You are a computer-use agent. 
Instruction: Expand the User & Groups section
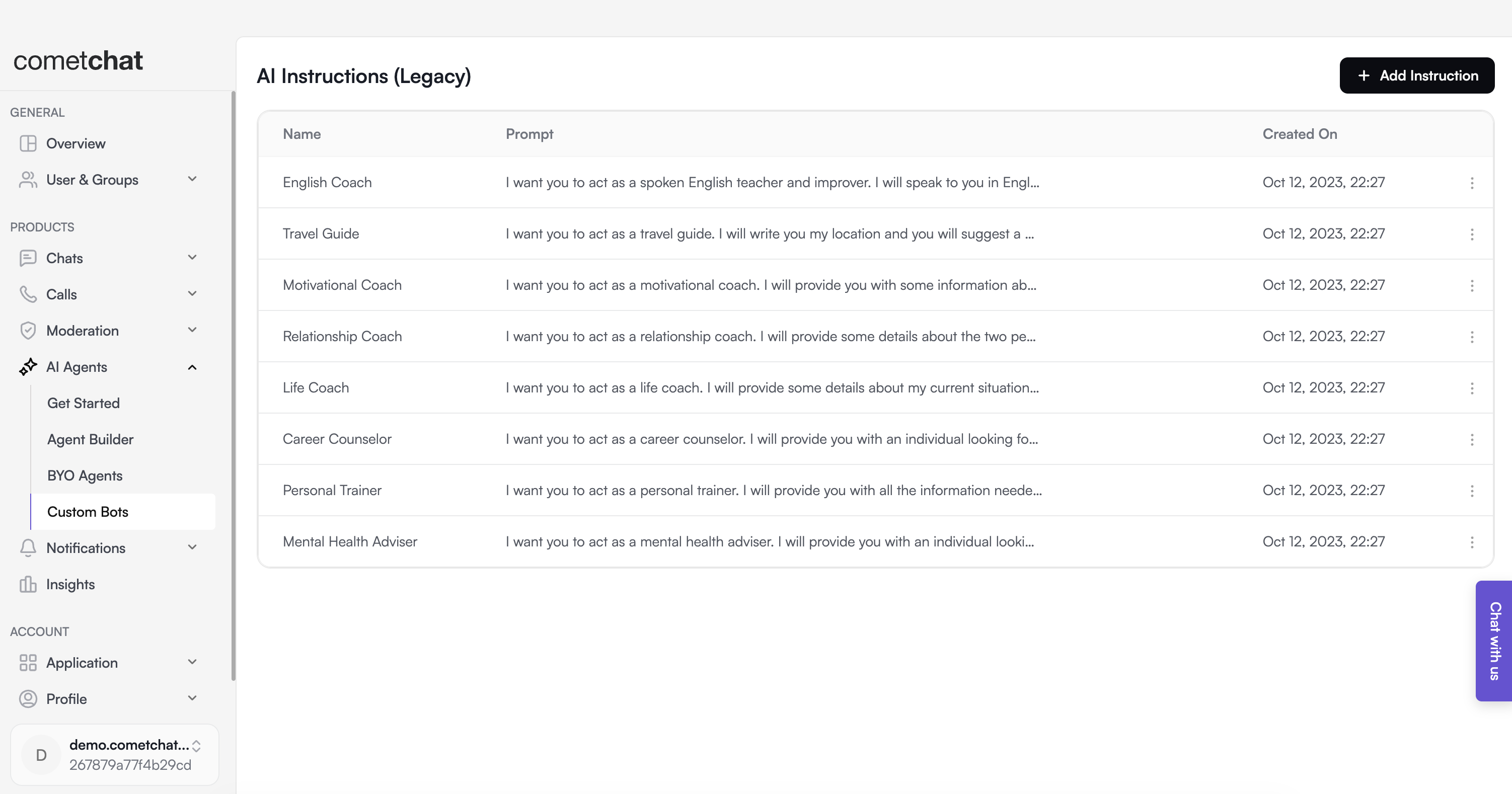[x=192, y=180]
